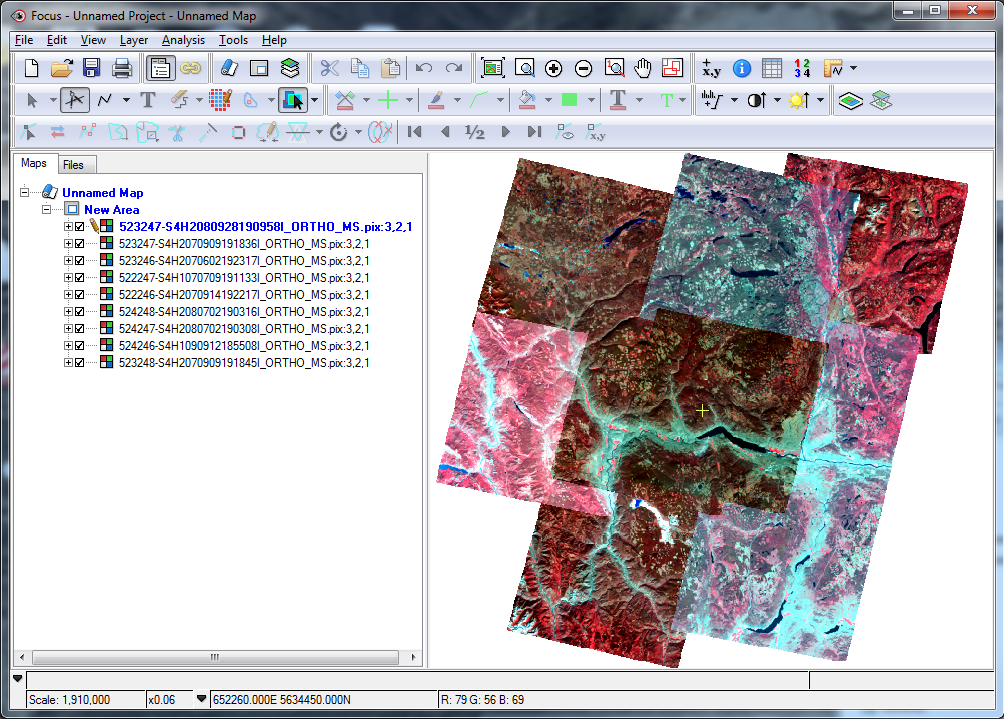Image resolution: width=1004 pixels, height=719 pixels.
Task: Click the Zoom out minus icon
Action: [583, 68]
